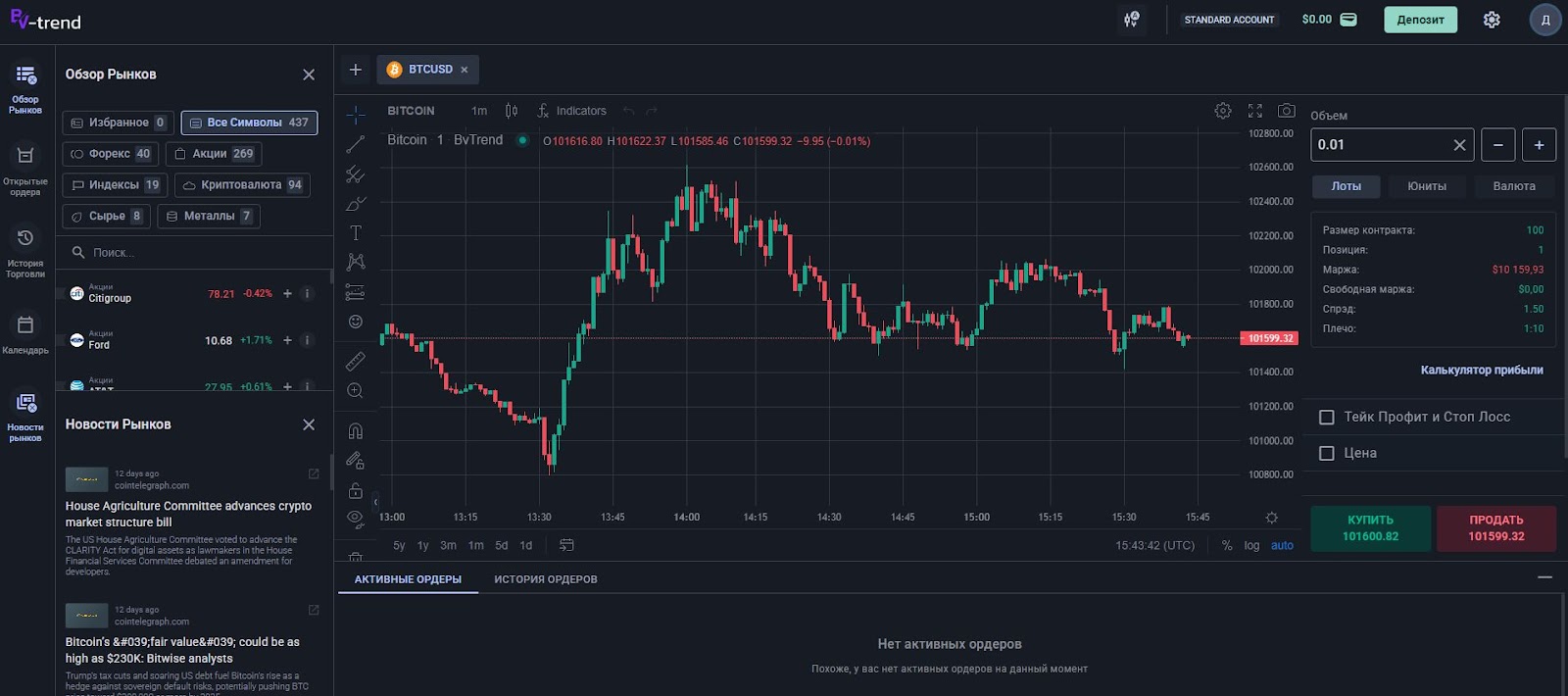Screen dimensions: 1568x696
Task: Open the Calendar sidebar panel
Action: tap(25, 333)
